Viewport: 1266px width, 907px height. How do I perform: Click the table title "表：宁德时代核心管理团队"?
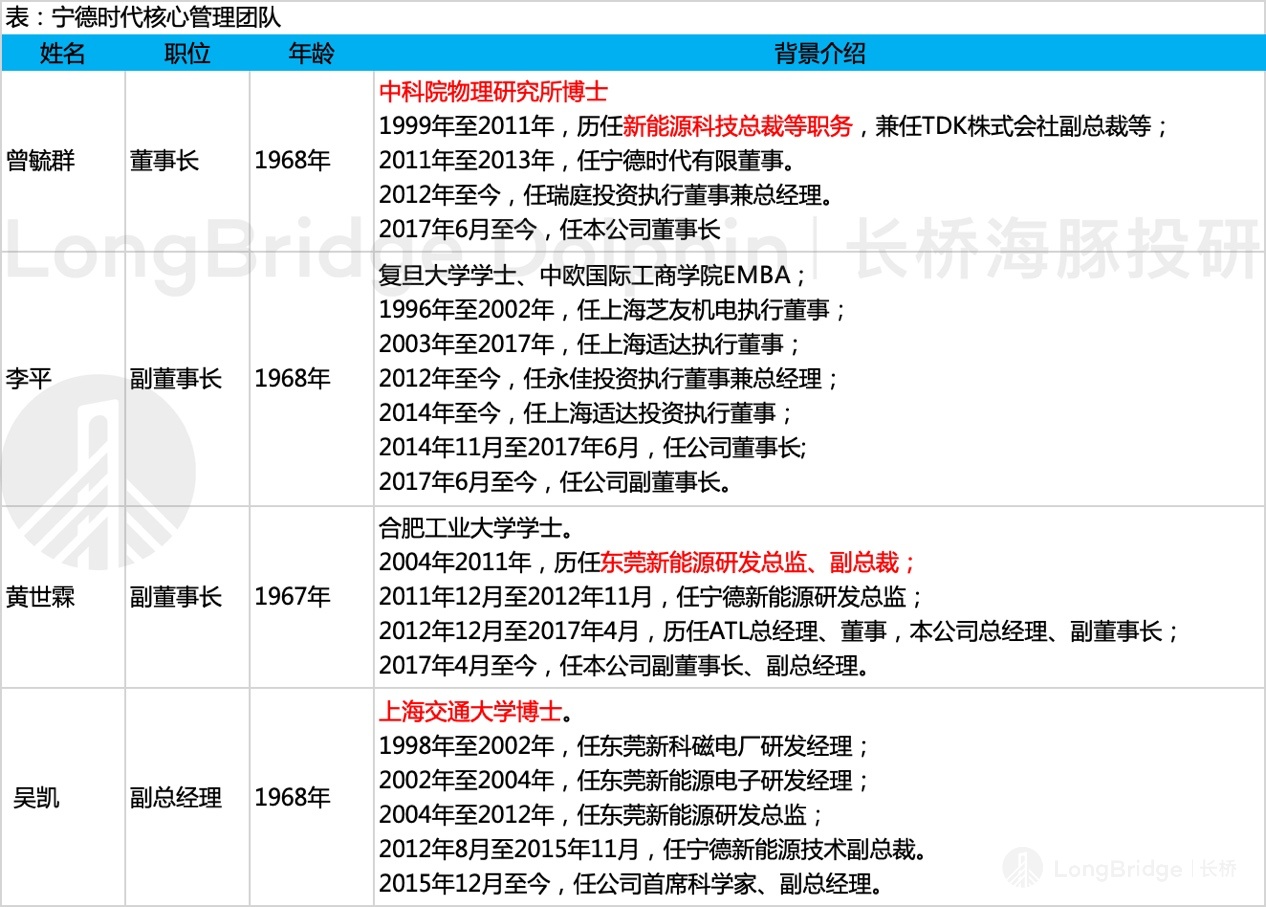[x=143, y=17]
